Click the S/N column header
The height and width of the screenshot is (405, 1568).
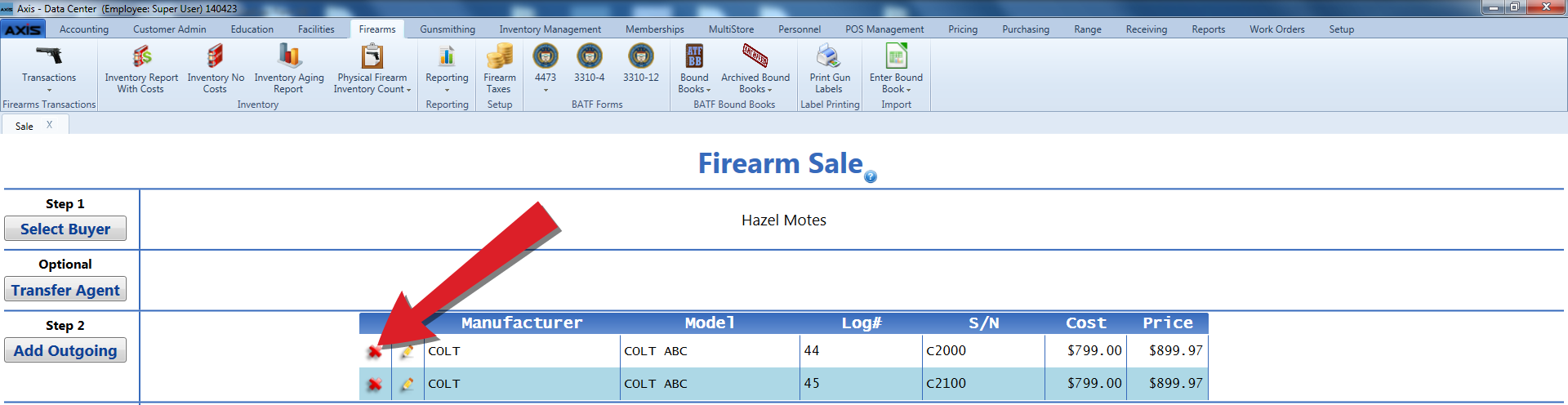pos(983,323)
